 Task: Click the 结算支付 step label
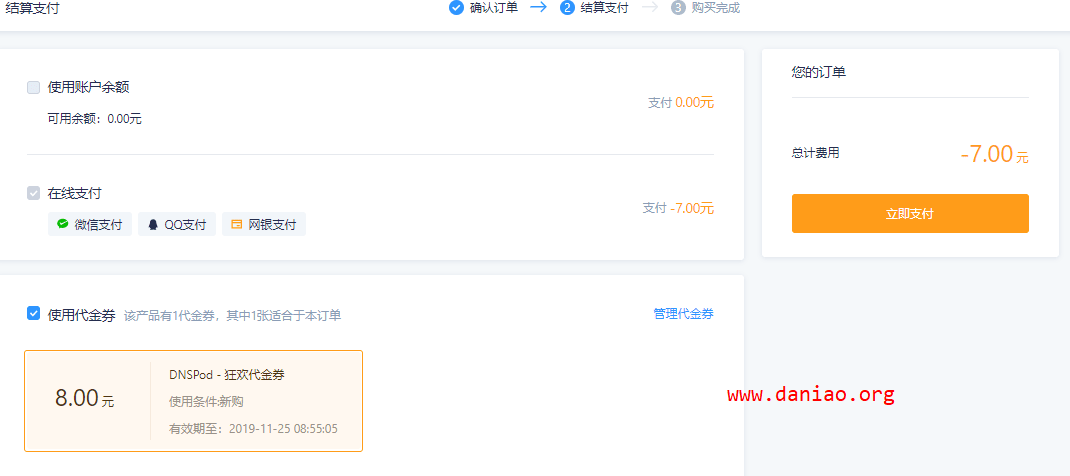pos(604,8)
